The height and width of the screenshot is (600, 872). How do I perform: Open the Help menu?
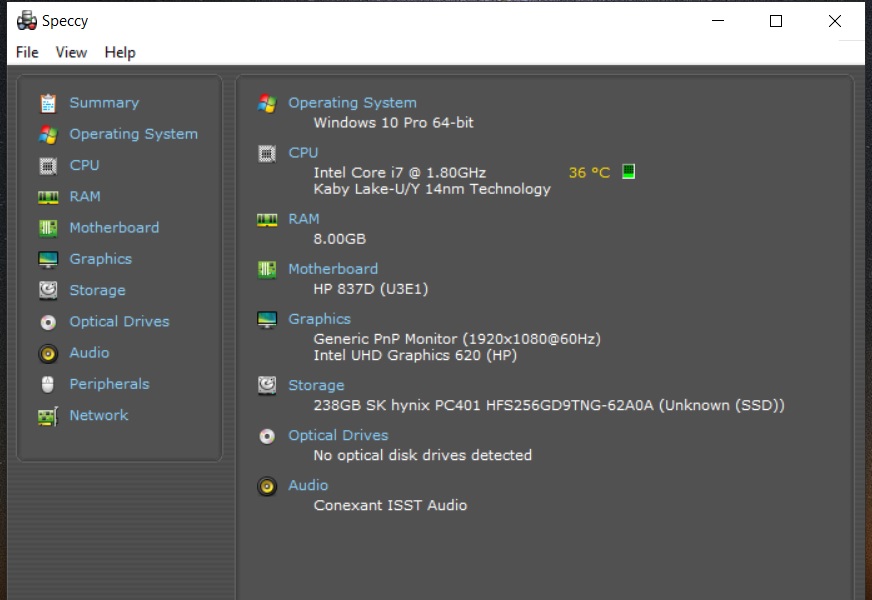point(120,52)
